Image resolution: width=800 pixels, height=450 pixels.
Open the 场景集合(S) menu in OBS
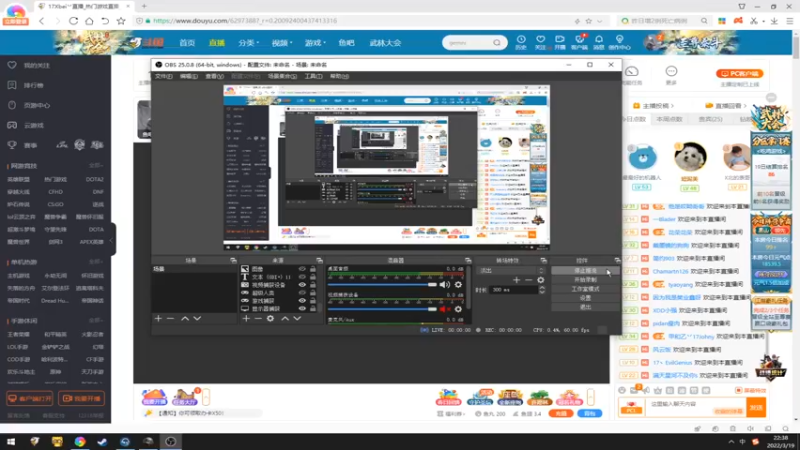282,76
